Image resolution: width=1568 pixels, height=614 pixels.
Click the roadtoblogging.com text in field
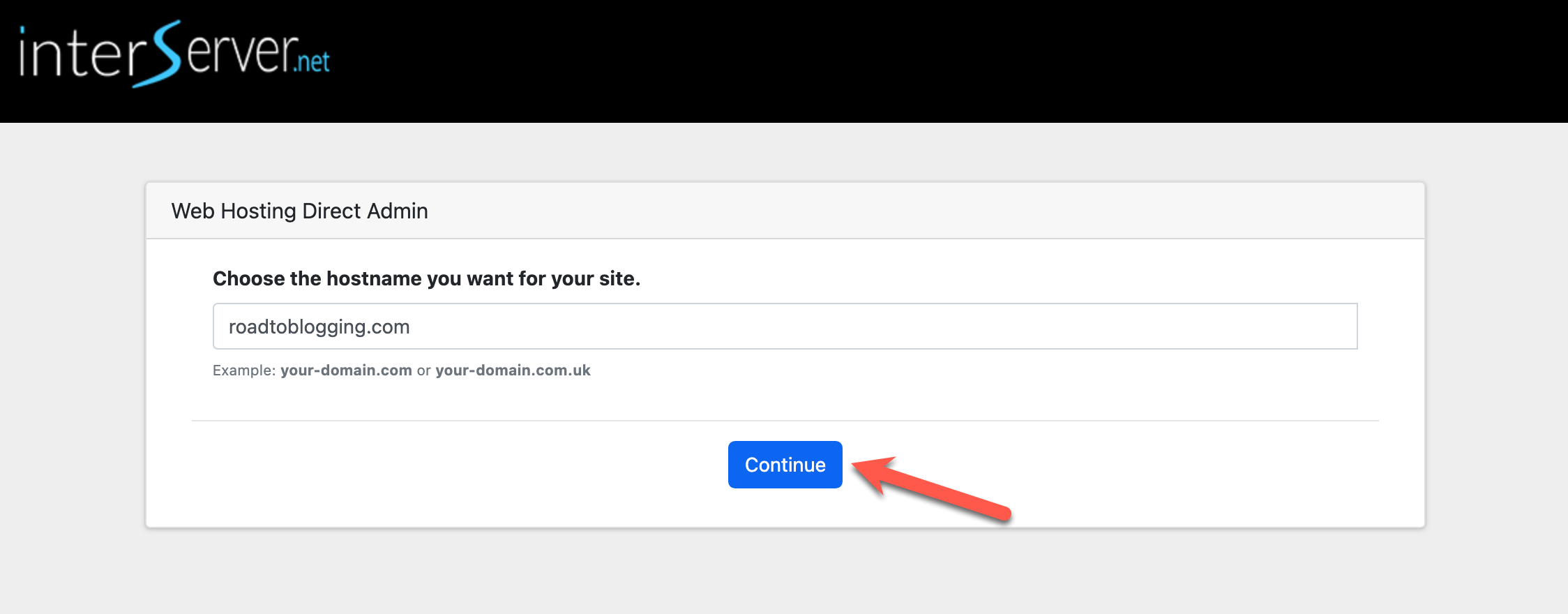tap(319, 327)
